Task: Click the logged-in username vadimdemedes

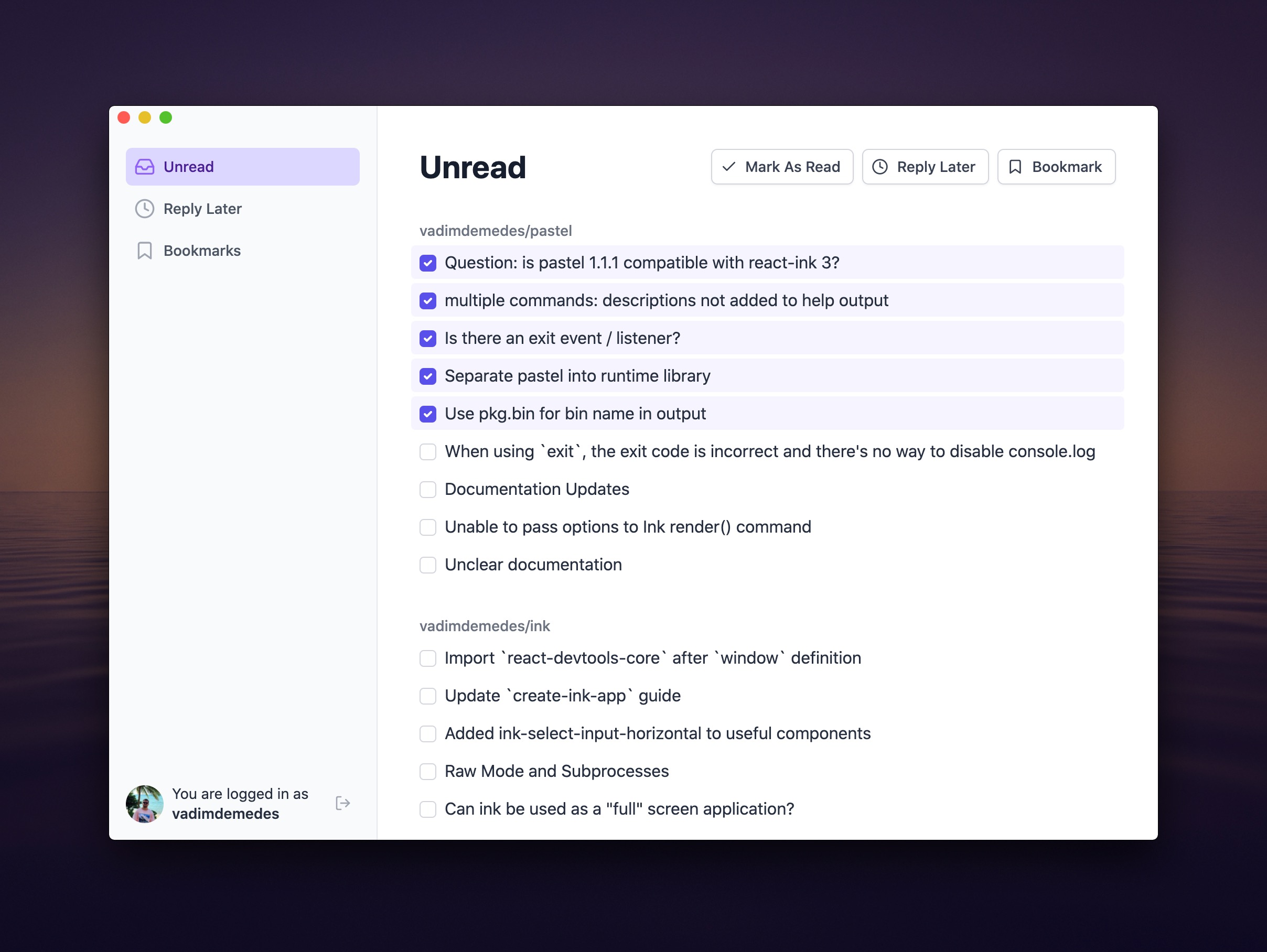Action: coord(226,814)
